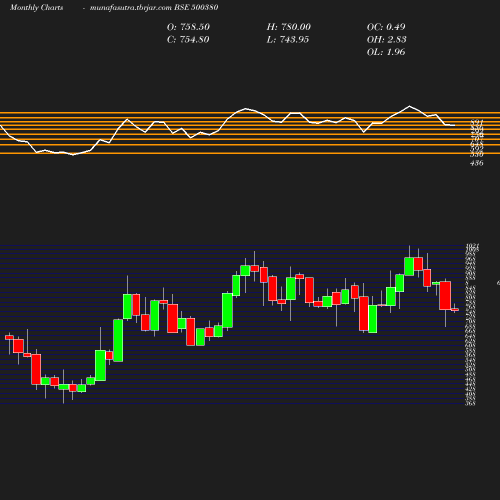Select the low value 'L: 743.95'

coord(288,40)
